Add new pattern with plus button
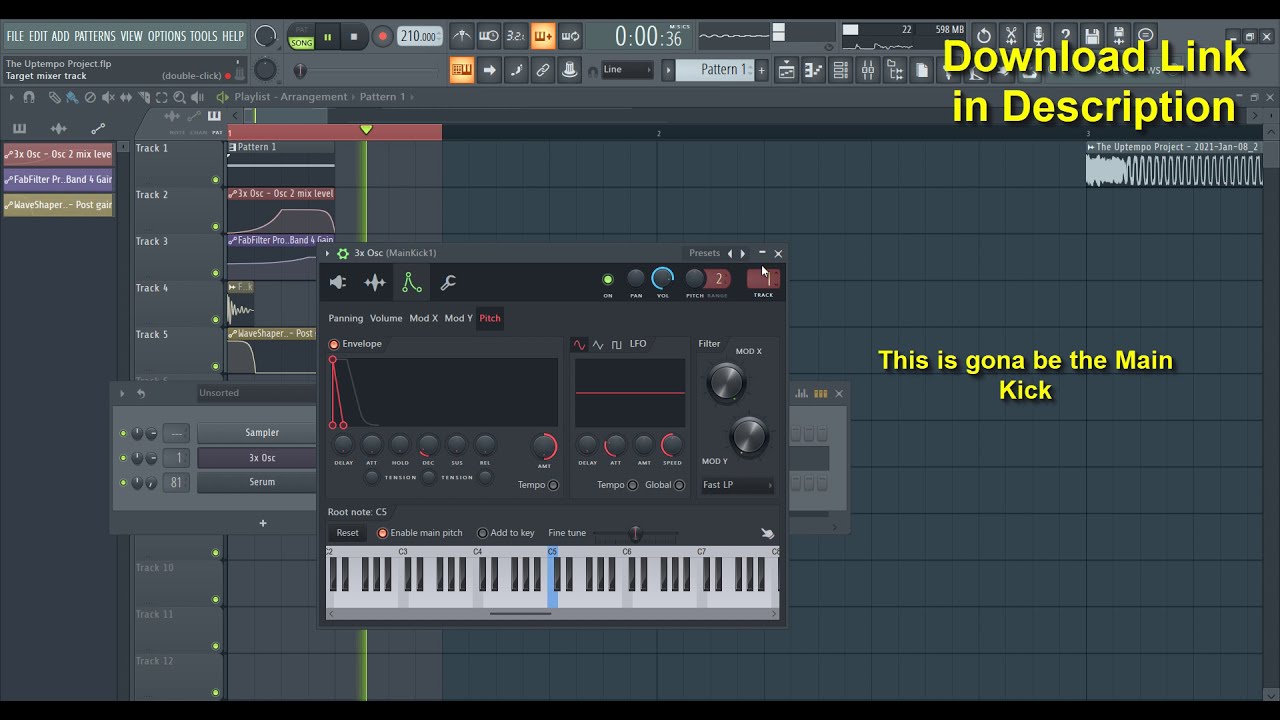Image resolution: width=1280 pixels, height=720 pixels. (761, 70)
